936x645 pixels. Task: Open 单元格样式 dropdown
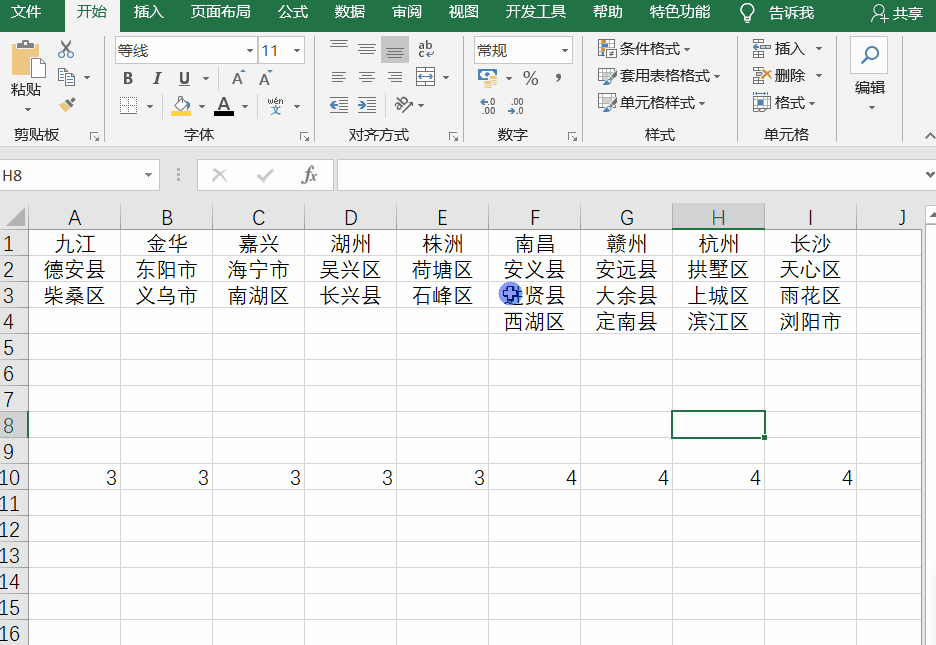(652, 103)
